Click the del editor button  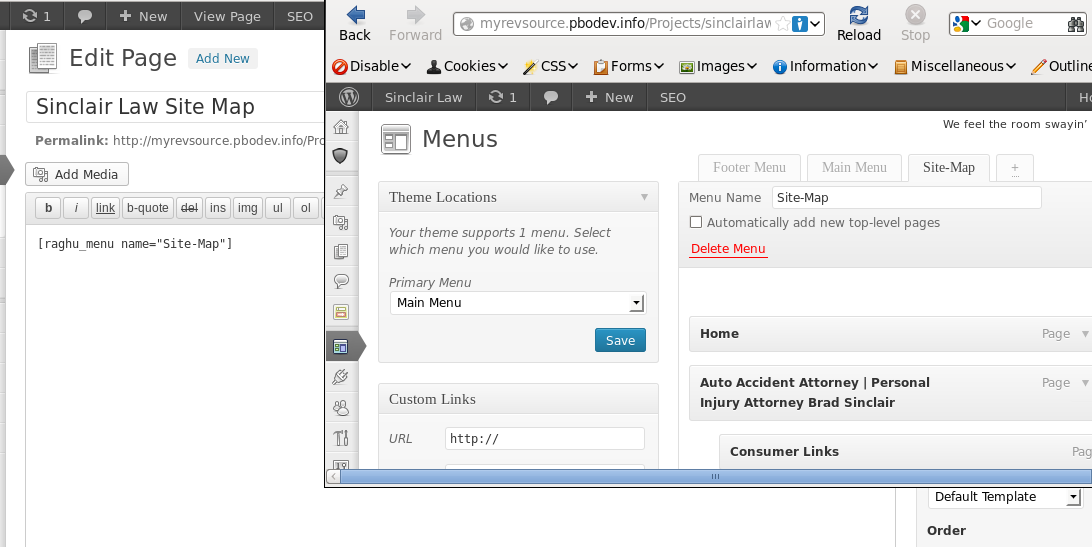coord(189,208)
